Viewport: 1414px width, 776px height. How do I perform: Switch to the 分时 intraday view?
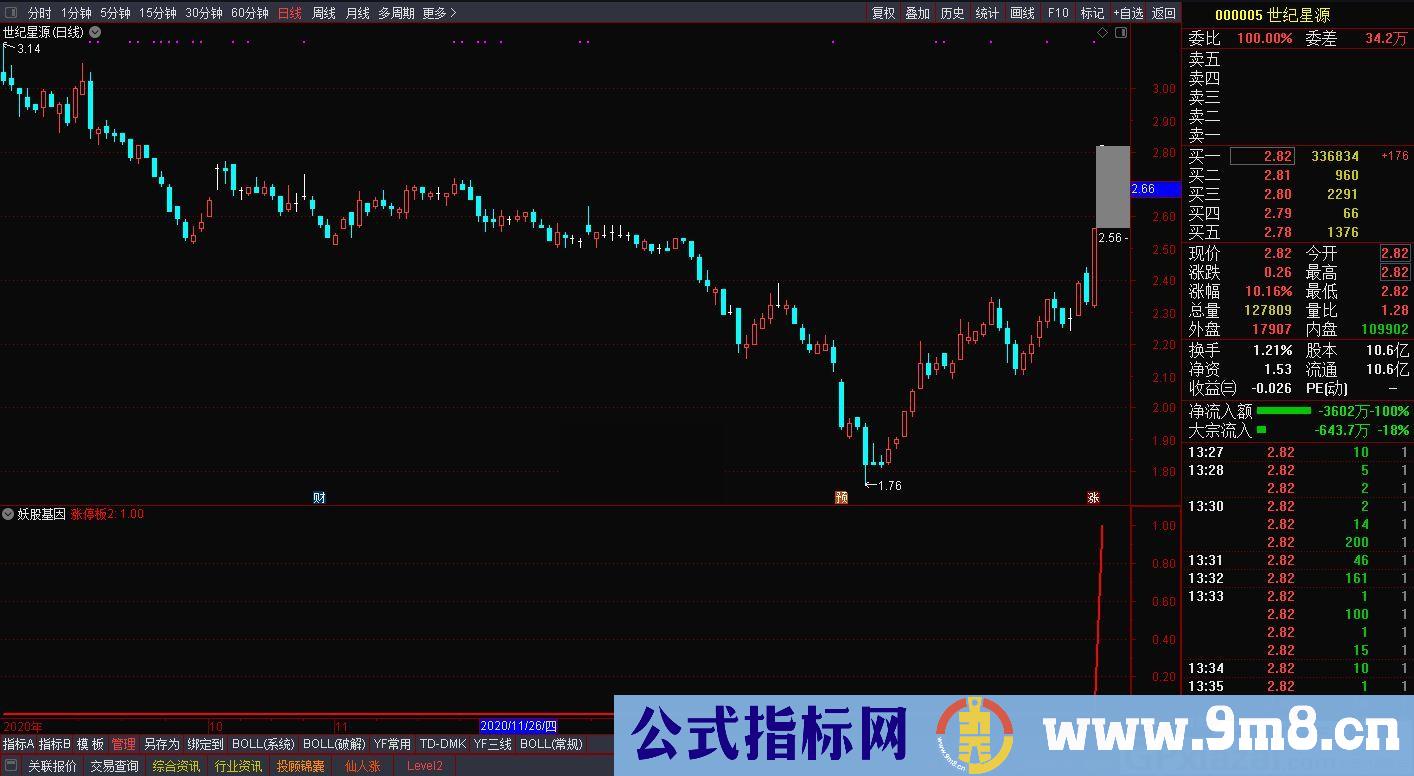coord(39,13)
